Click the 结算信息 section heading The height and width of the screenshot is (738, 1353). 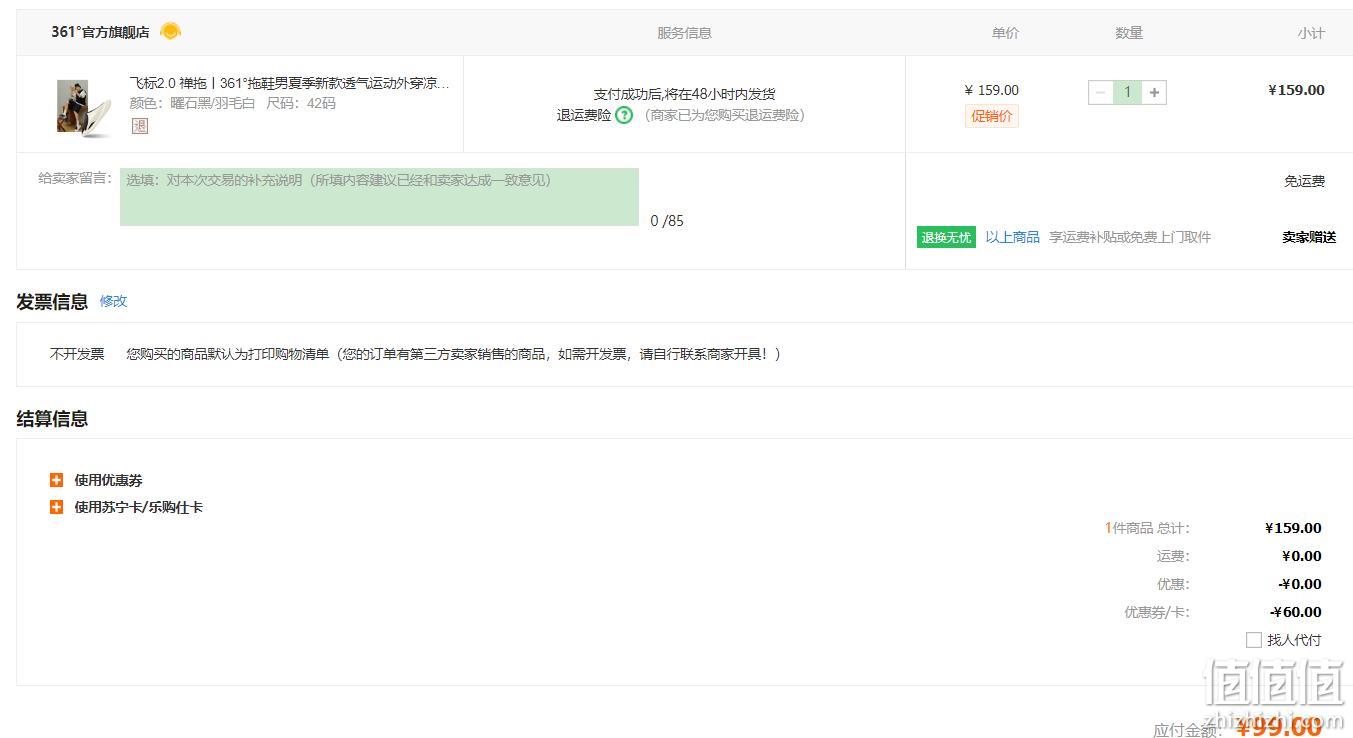click(x=52, y=419)
